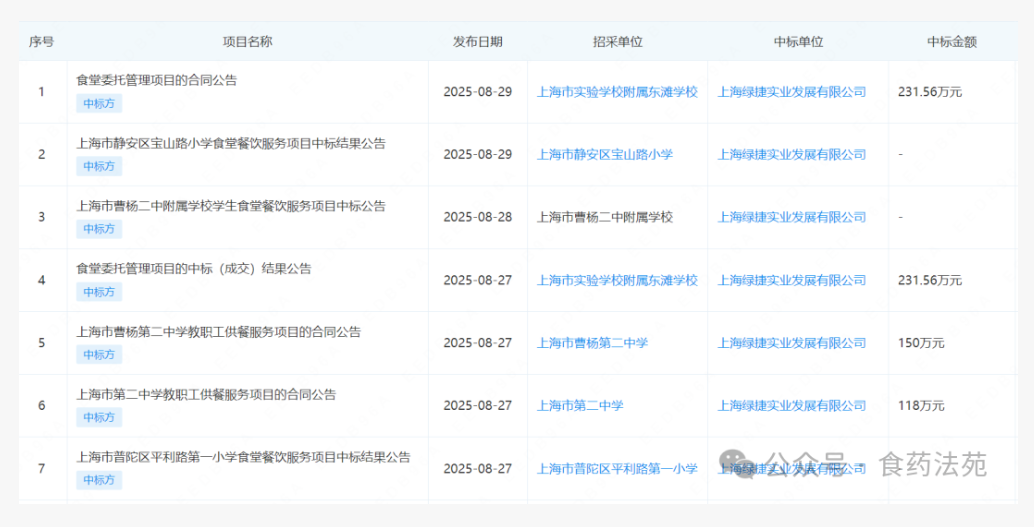Click sequence number 5 cell
This screenshot has width=1034, height=527.
(42, 343)
